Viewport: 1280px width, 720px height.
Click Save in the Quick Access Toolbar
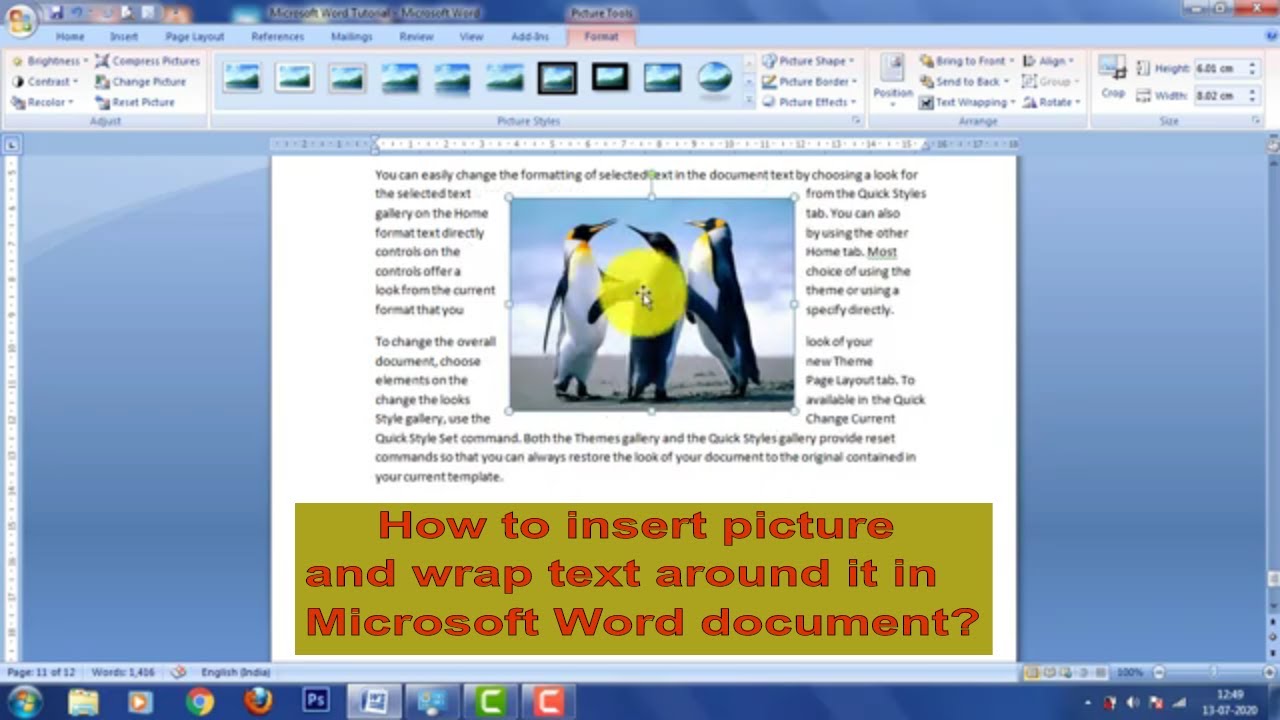point(56,13)
